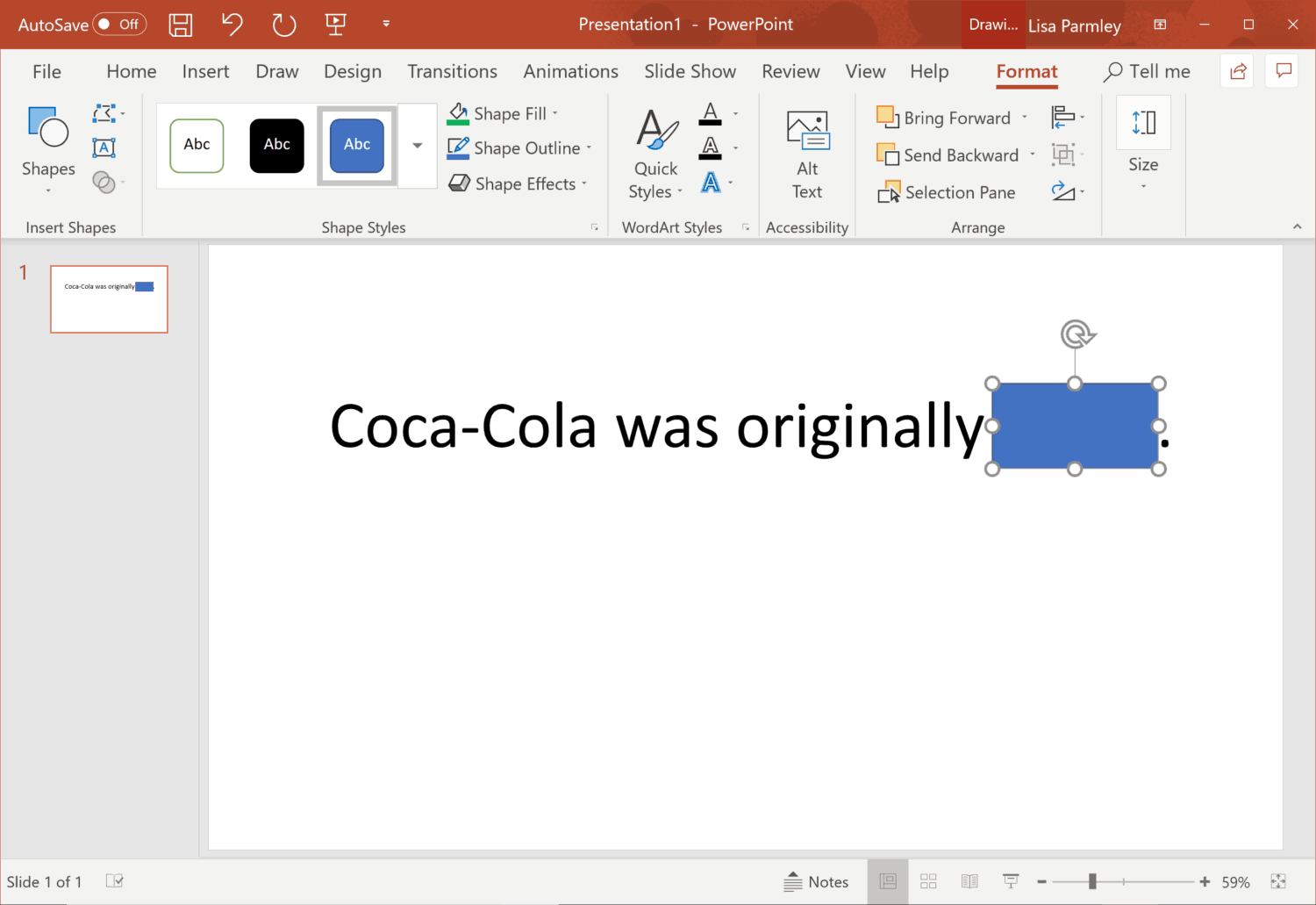1316x905 pixels.
Task: Toggle AutoSave switch
Action: click(119, 25)
